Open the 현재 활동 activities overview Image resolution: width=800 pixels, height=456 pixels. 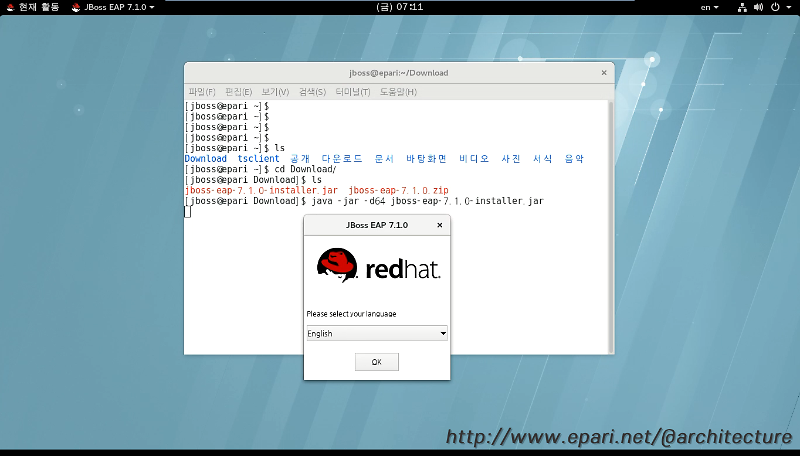point(39,7)
